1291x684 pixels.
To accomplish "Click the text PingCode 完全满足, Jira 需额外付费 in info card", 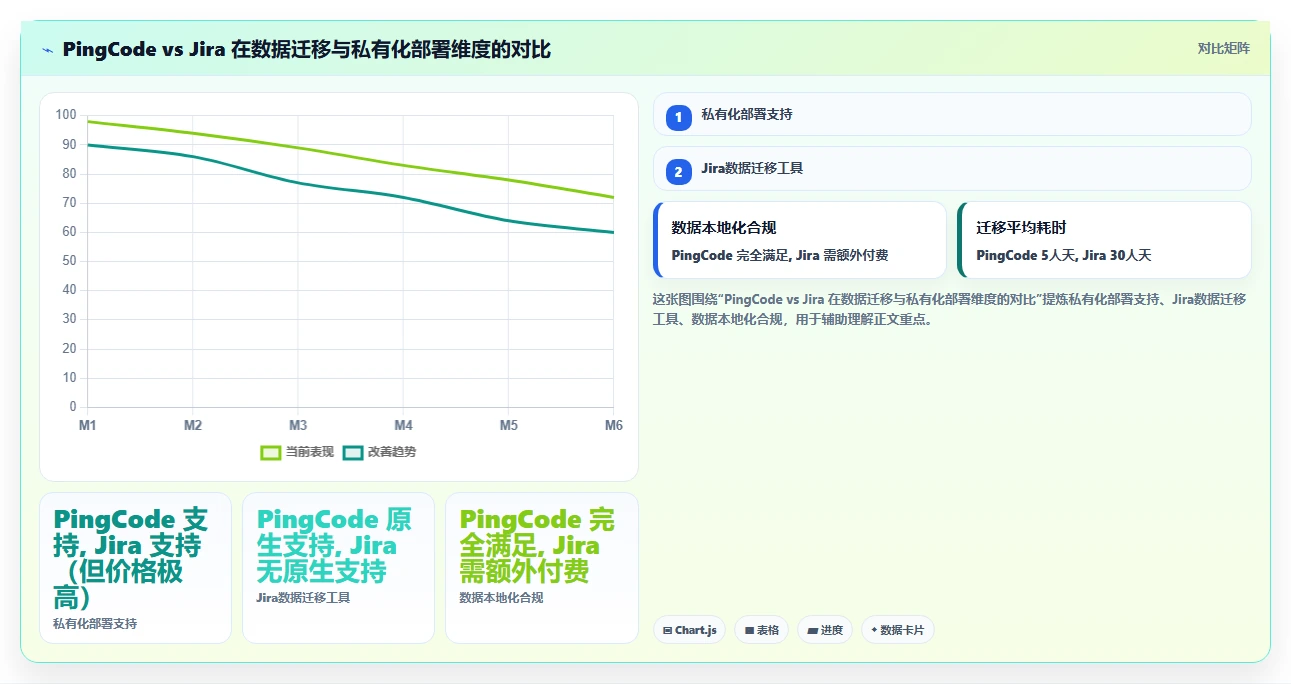I will (x=780, y=255).
